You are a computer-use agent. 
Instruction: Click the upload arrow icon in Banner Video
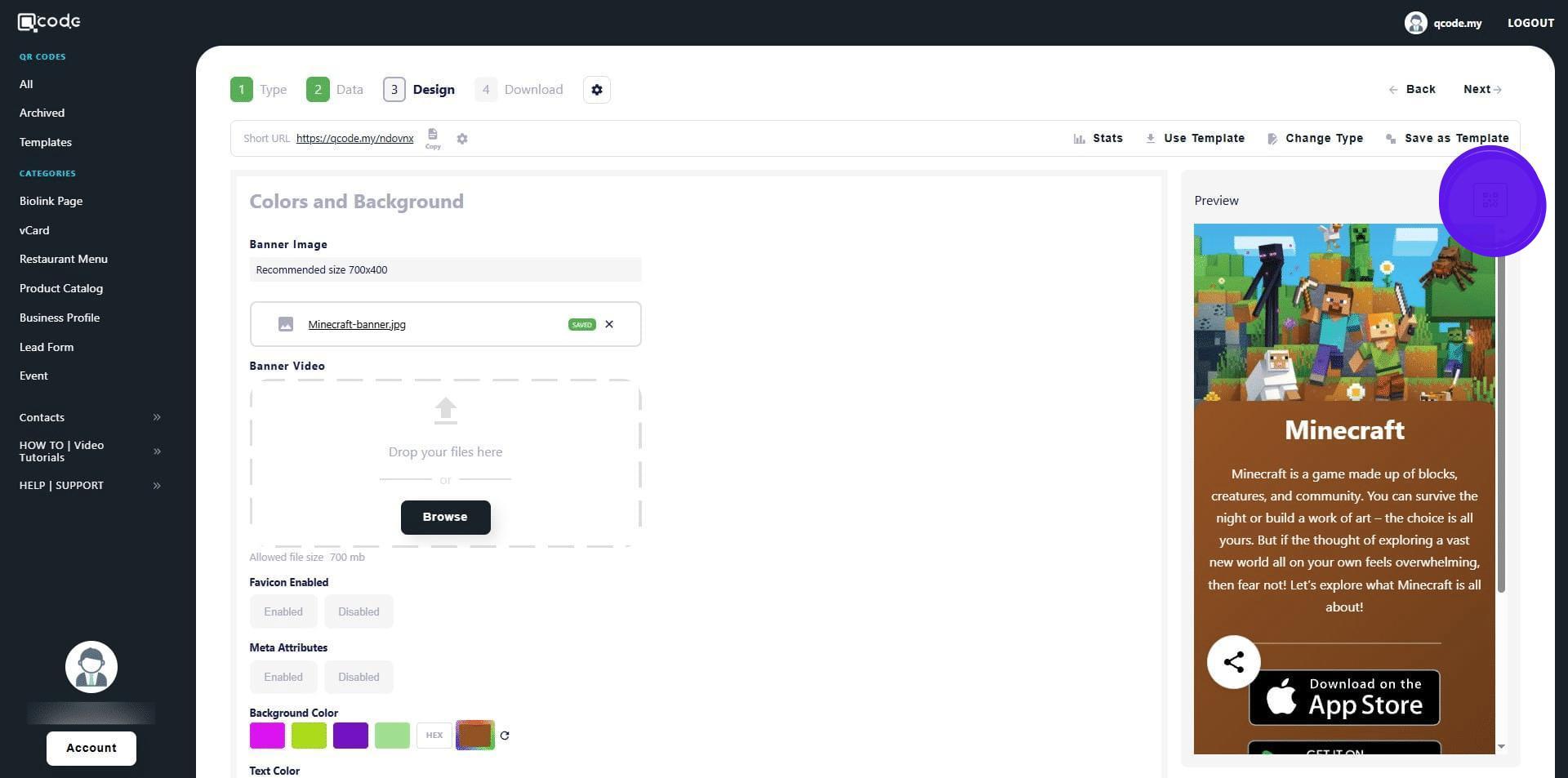click(445, 411)
